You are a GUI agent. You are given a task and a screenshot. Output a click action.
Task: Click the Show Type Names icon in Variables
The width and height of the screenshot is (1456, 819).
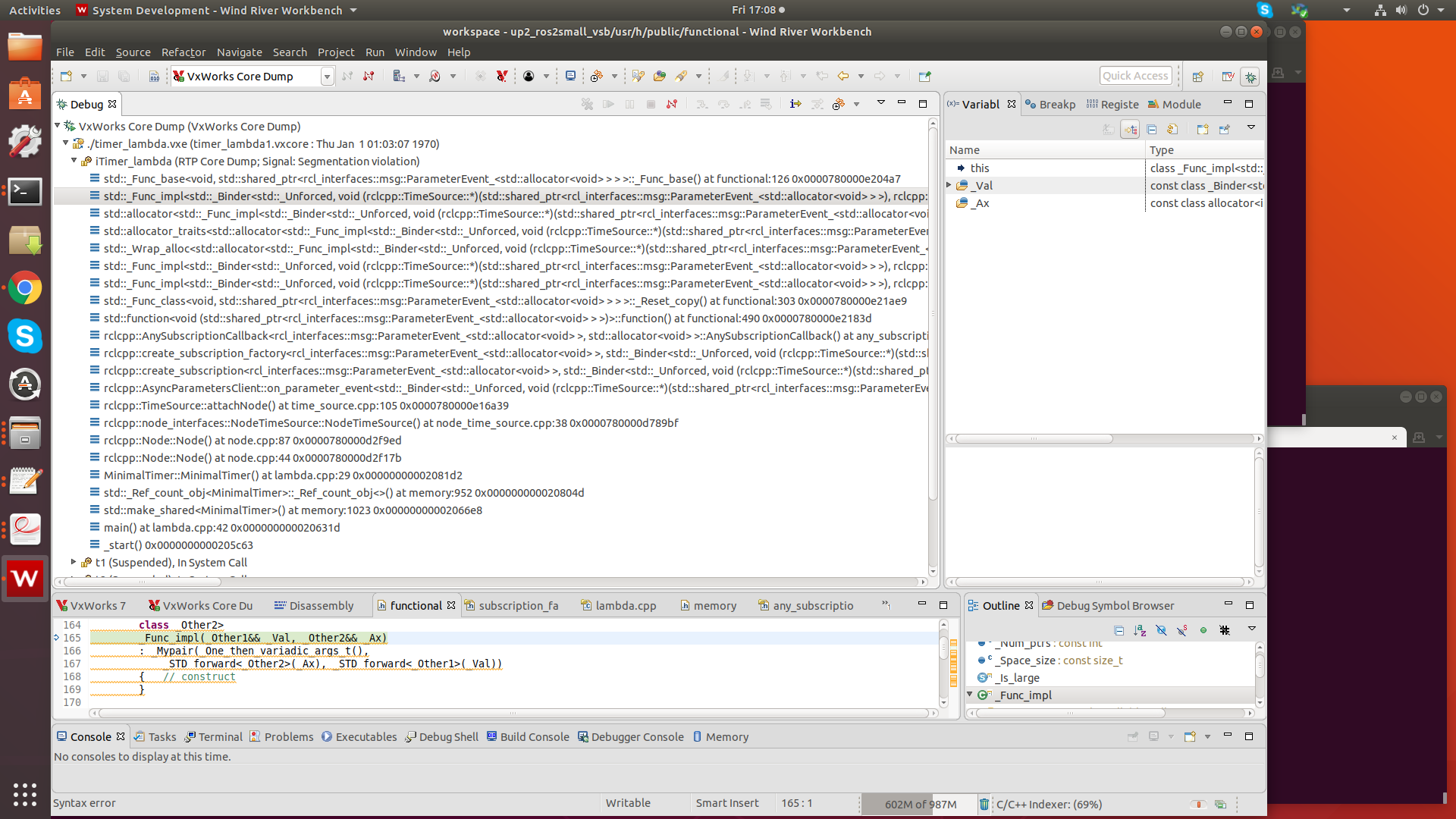point(1131,129)
